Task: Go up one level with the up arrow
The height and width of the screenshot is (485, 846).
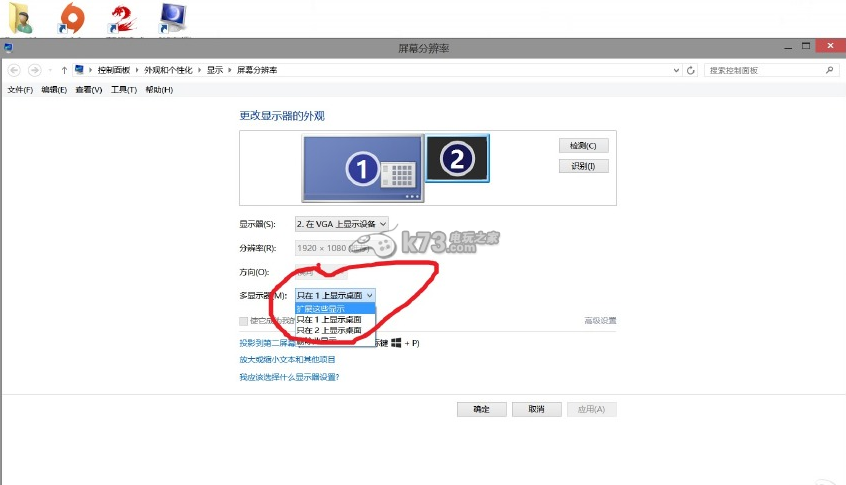Action: click(64, 70)
